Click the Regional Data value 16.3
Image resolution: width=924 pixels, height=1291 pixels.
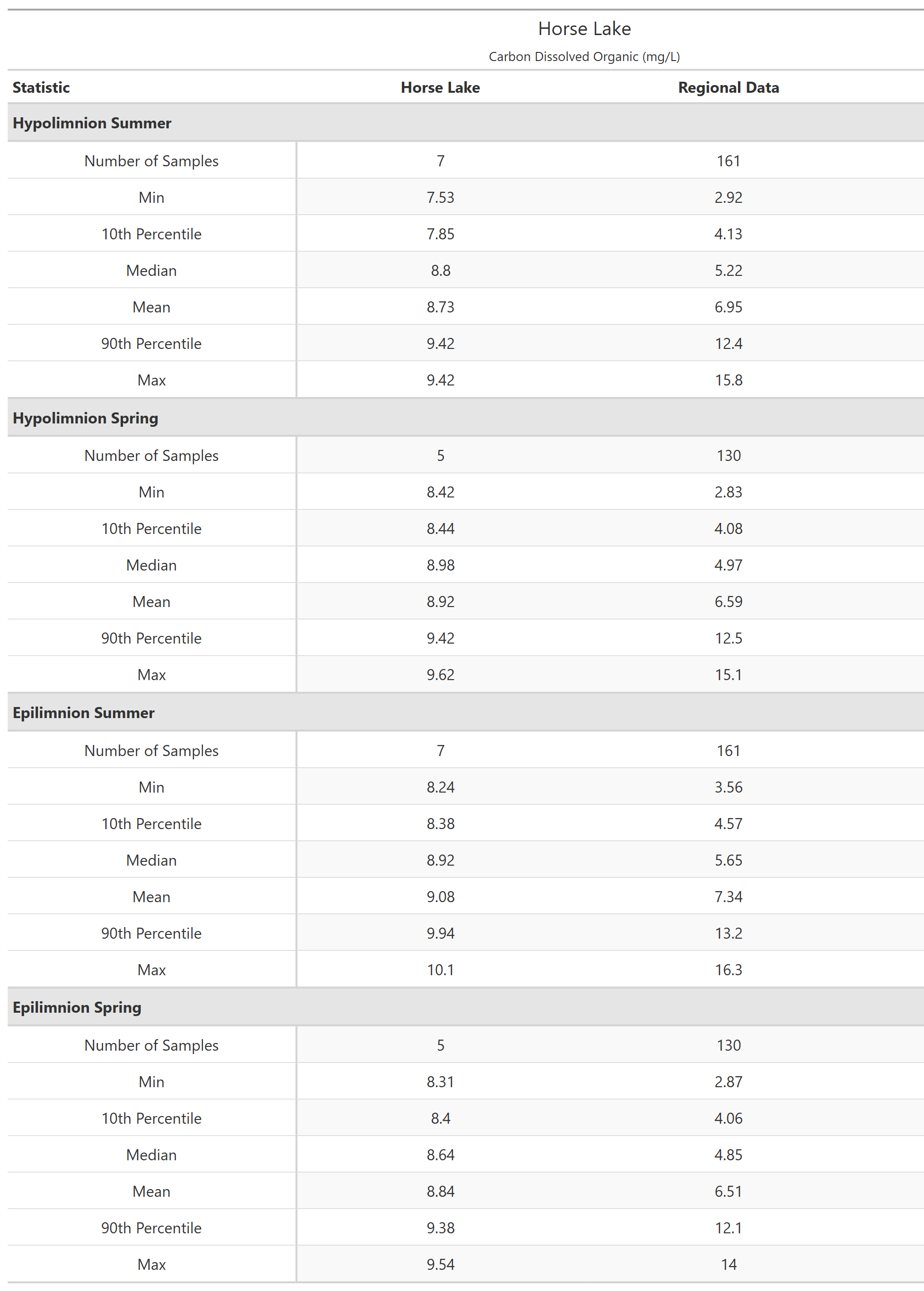(728, 969)
